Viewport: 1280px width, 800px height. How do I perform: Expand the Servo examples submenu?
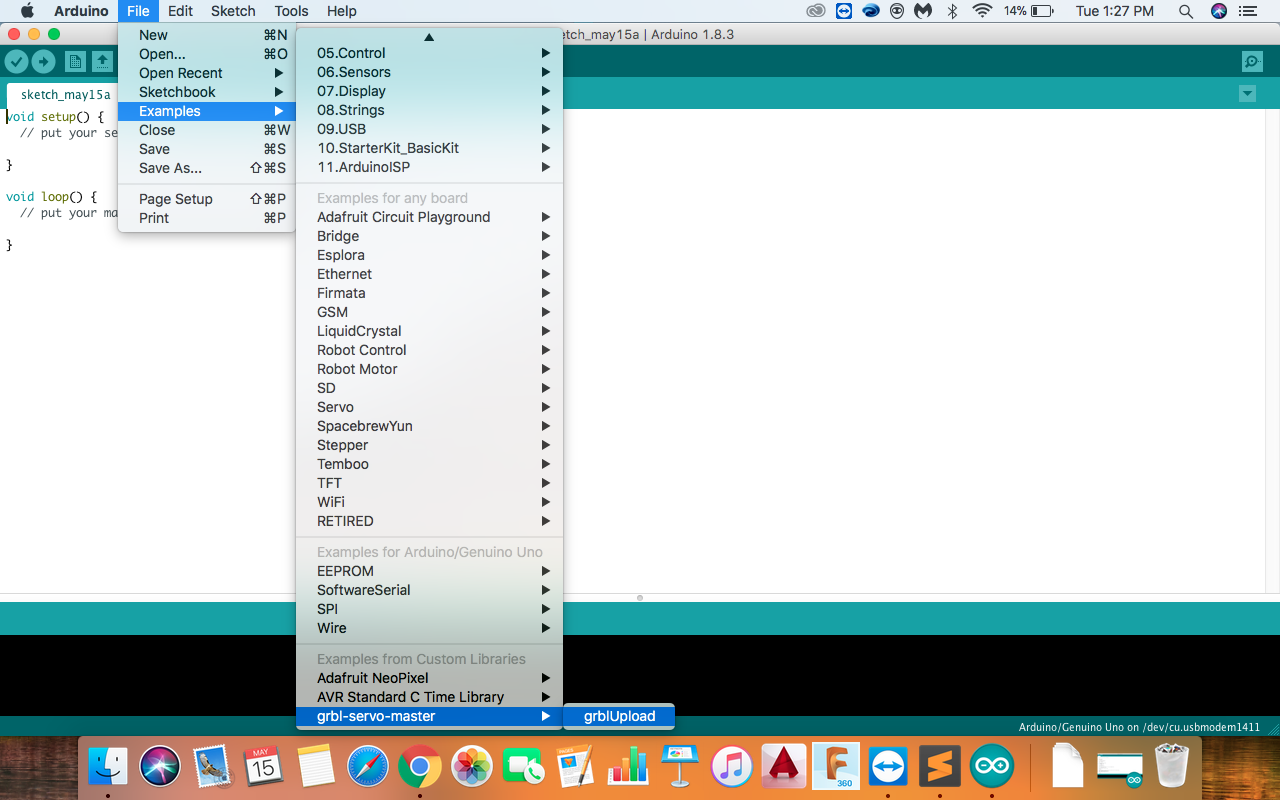click(429, 407)
